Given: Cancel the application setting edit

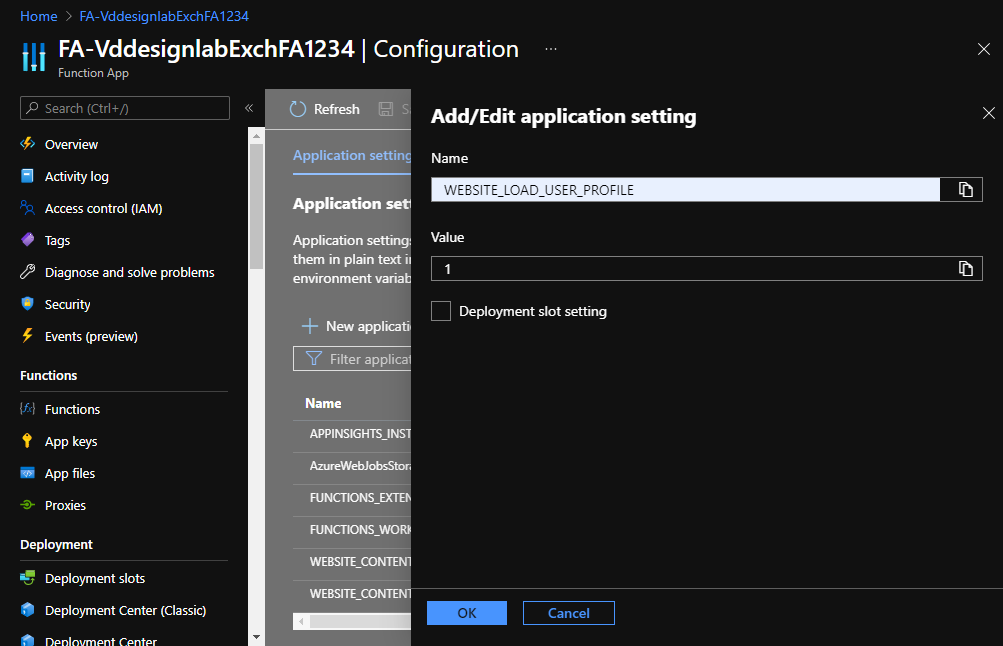Looking at the screenshot, I should click(569, 613).
